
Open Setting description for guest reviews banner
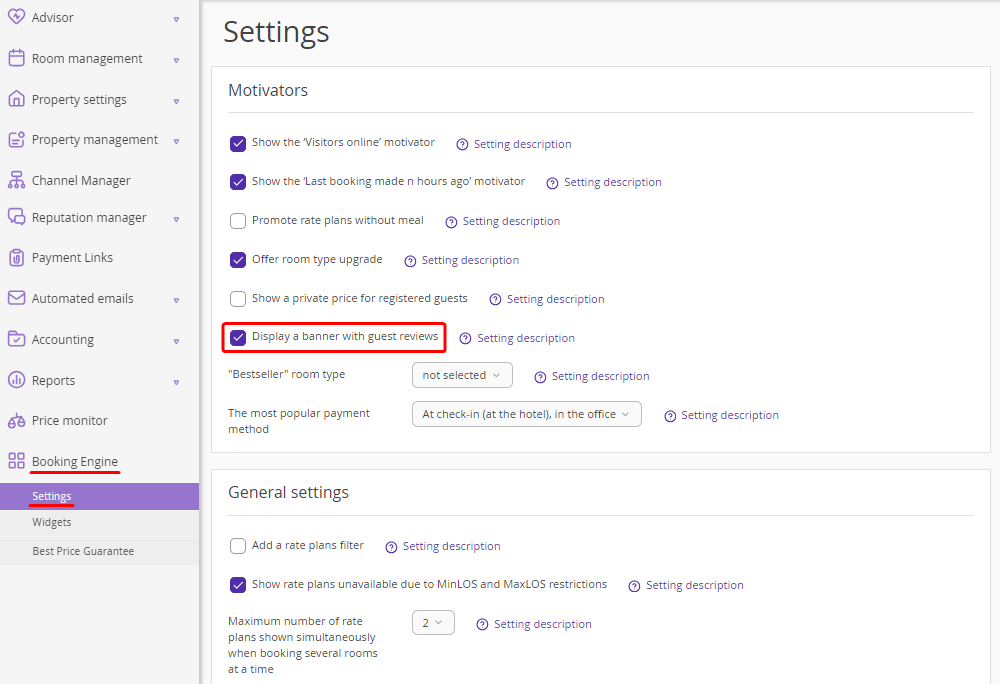point(526,338)
